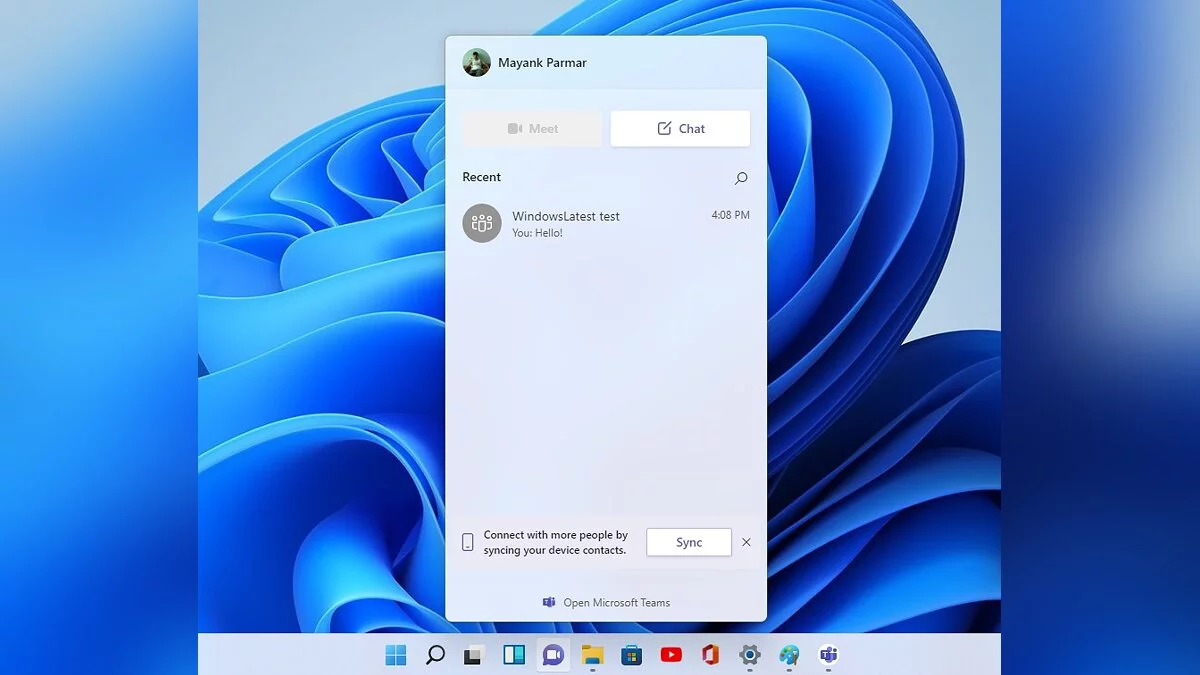1200x675 pixels.
Task: Open Microsoft Teams link at bottom
Action: (606, 602)
